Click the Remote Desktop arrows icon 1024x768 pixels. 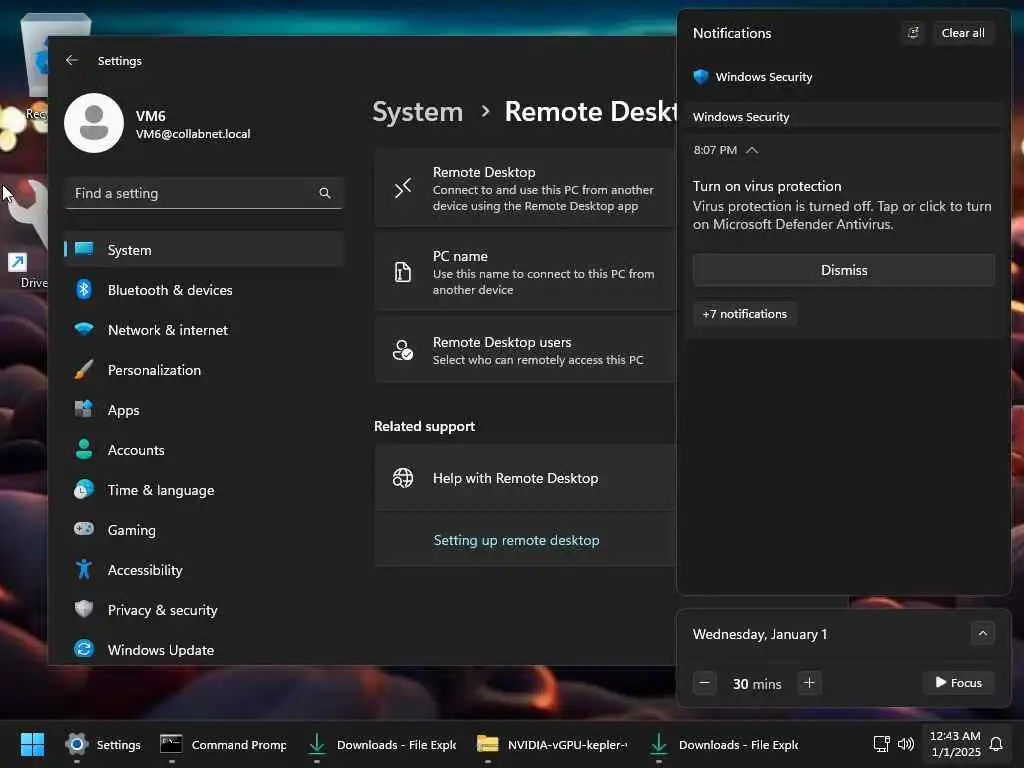coord(403,188)
